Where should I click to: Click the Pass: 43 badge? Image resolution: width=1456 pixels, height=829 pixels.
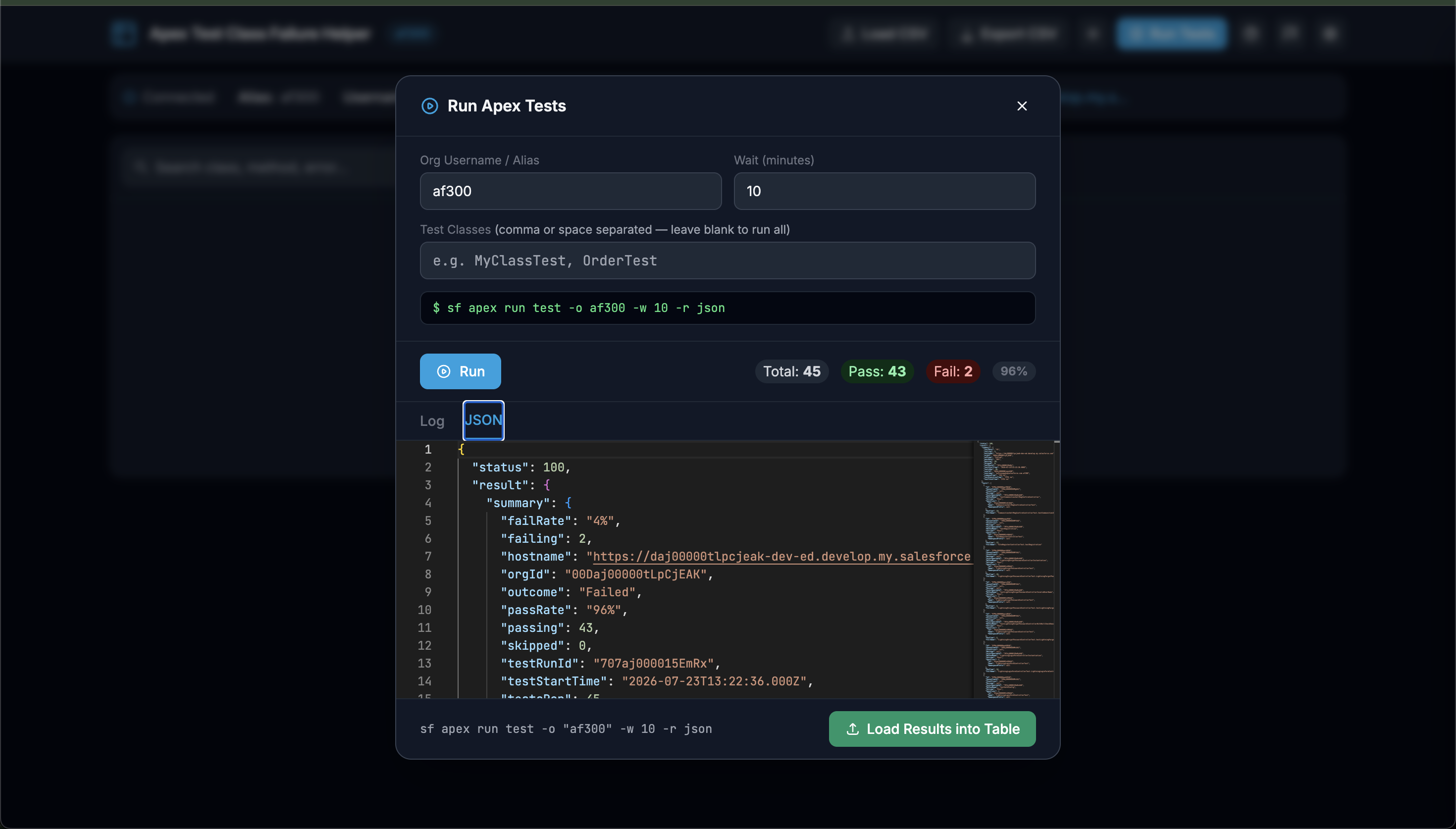pos(877,371)
